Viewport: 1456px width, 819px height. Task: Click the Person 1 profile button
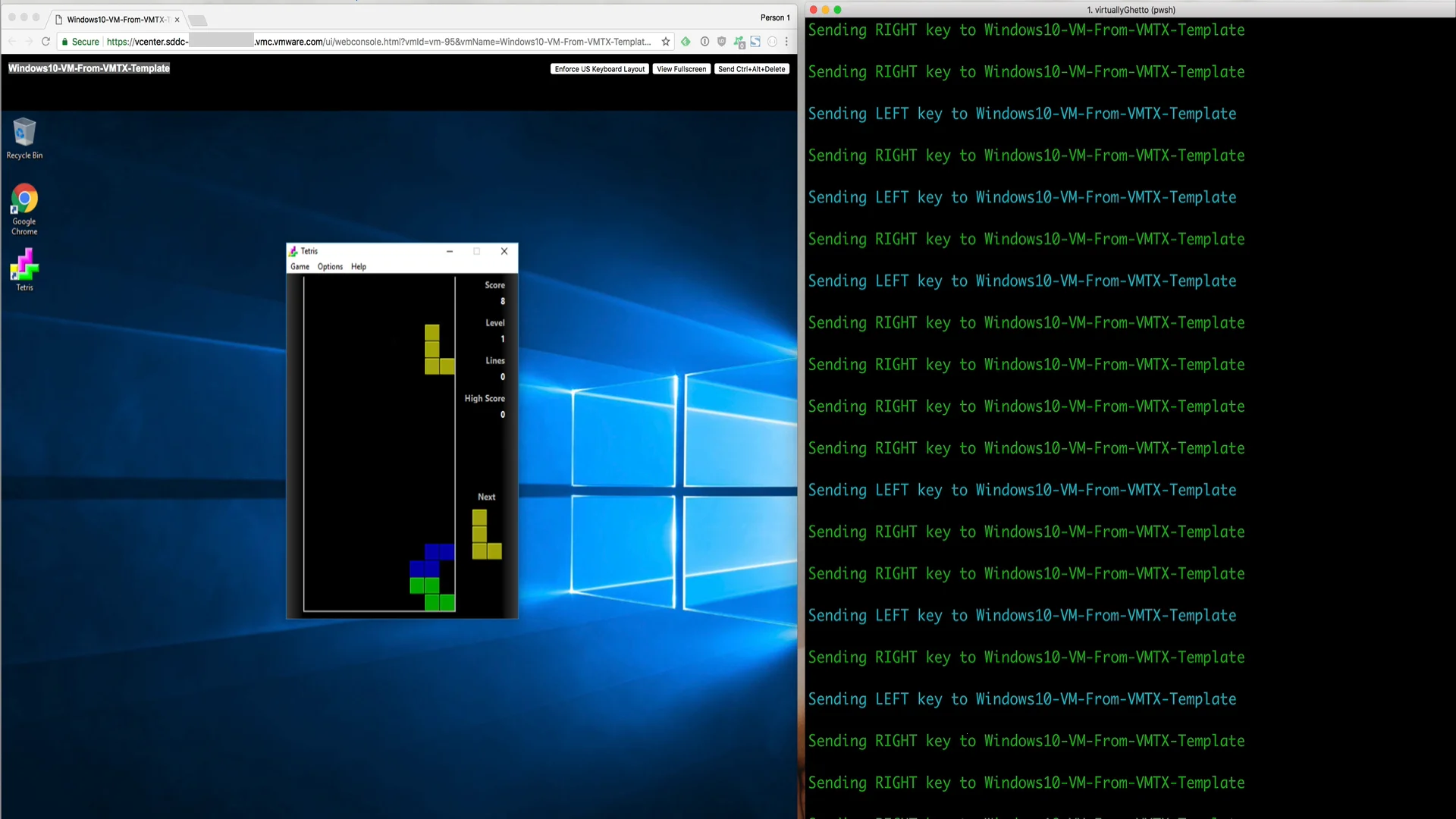774,17
